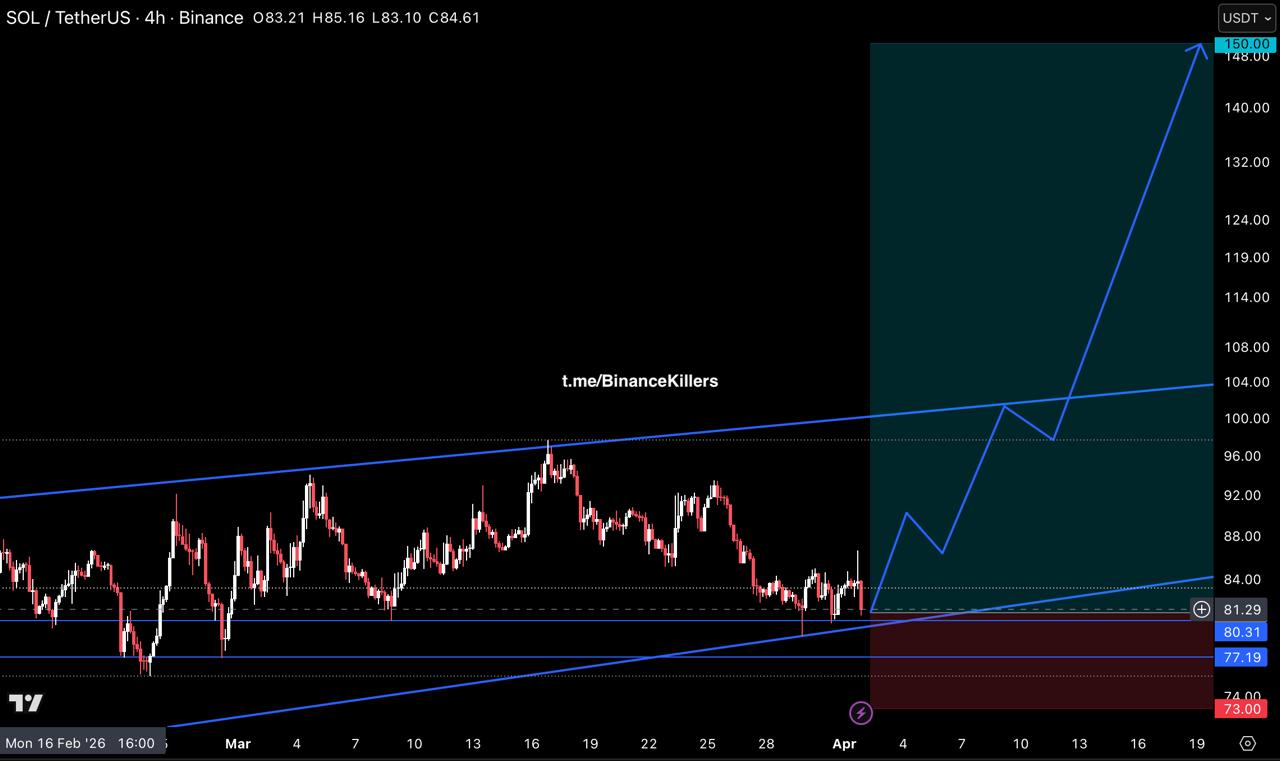
Task: Click the 4h interval label
Action: coord(155,17)
